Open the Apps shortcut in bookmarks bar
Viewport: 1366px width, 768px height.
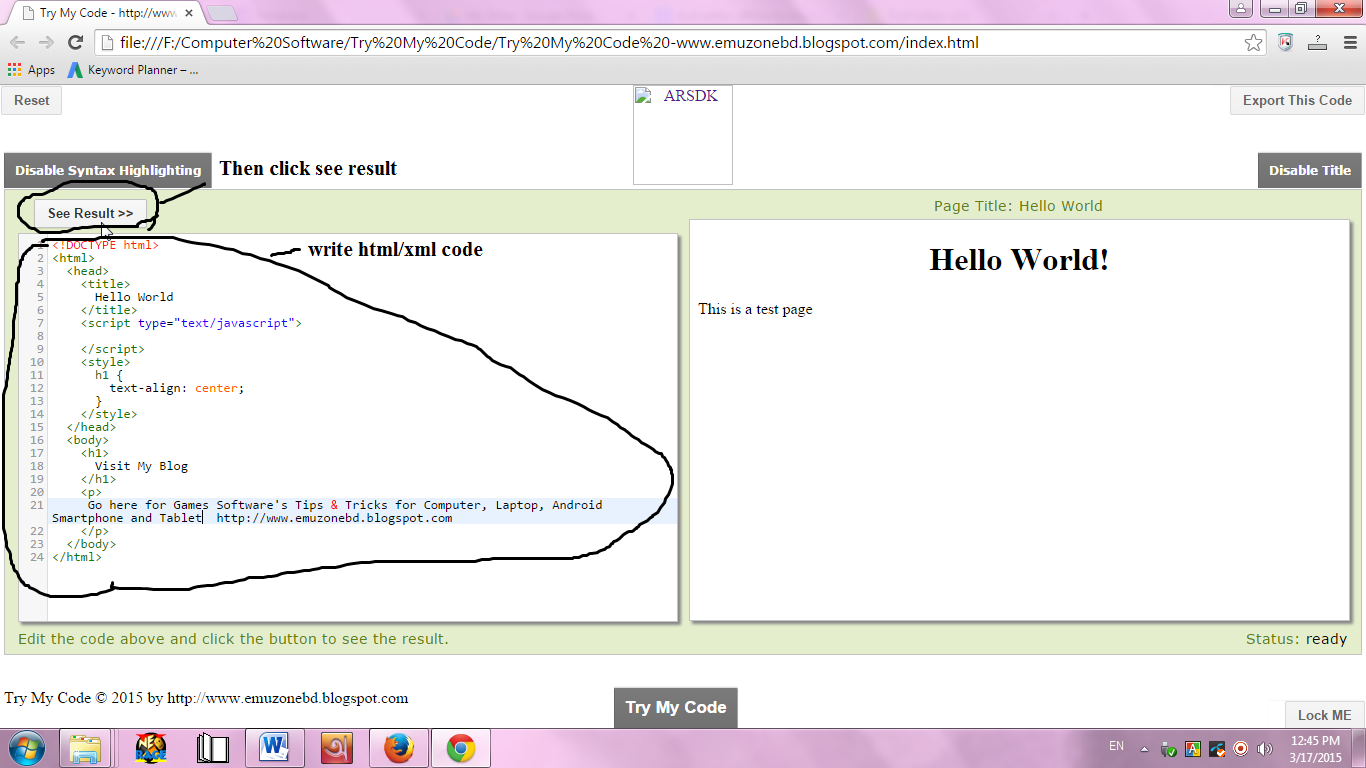point(31,70)
